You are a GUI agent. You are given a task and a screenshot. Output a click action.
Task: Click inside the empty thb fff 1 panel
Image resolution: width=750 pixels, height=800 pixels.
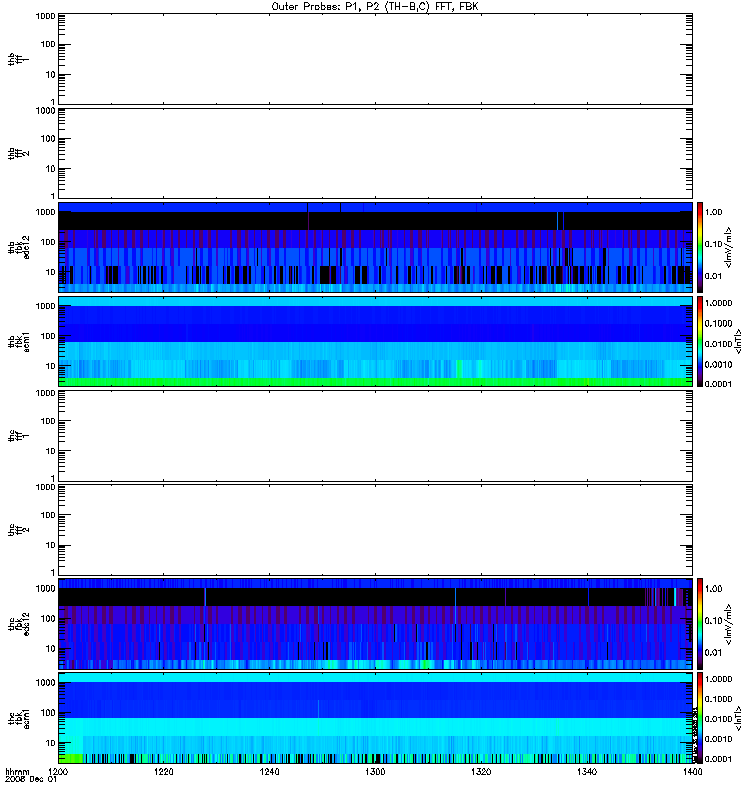pos(375,59)
